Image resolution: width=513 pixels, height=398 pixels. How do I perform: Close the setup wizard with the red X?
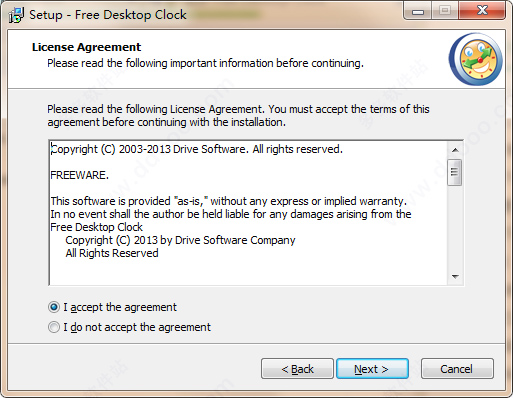tap(482, 11)
